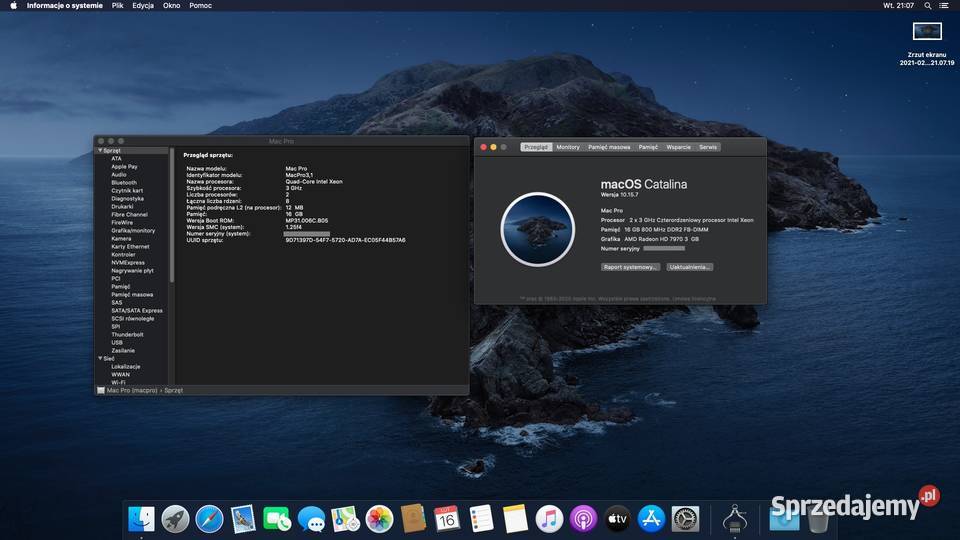Image resolution: width=960 pixels, height=540 pixels.
Task: Open Photos from the Dock
Action: pos(379,519)
